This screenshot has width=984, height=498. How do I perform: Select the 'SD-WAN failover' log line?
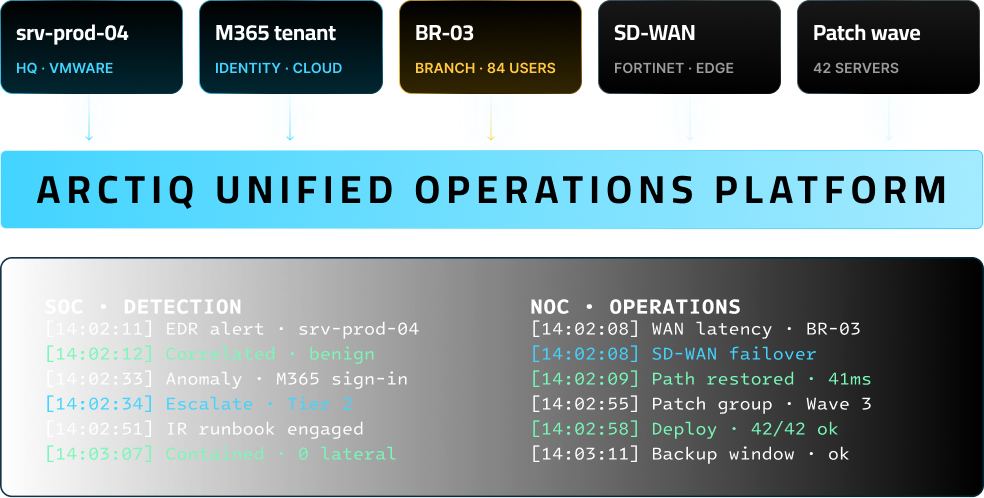pos(674,354)
